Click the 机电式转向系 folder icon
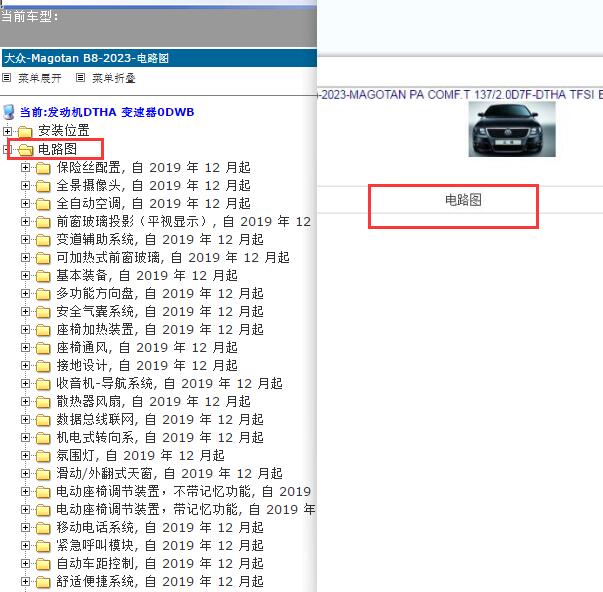The width and height of the screenshot is (603, 592). coord(43,438)
